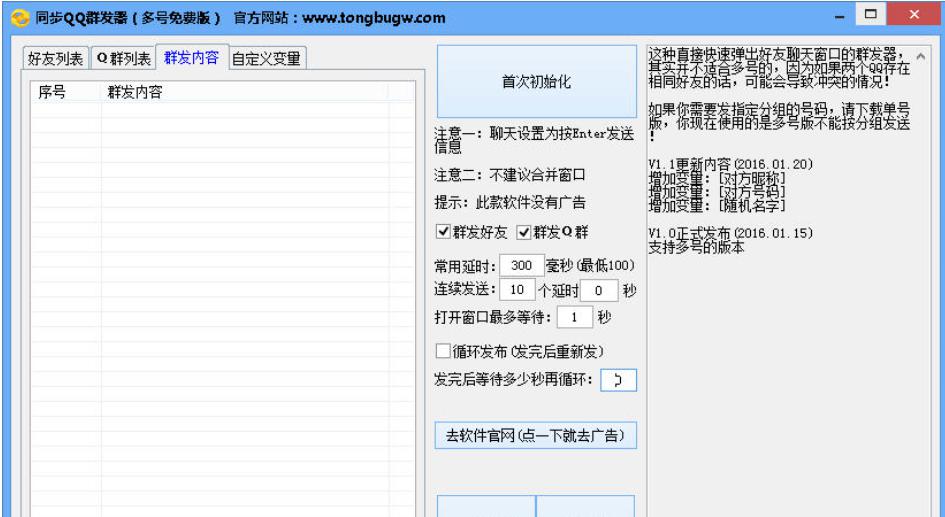Viewport: 945px width, 517px height.
Task: Click the scroll up arrow in info panel
Action: click(x=921, y=57)
